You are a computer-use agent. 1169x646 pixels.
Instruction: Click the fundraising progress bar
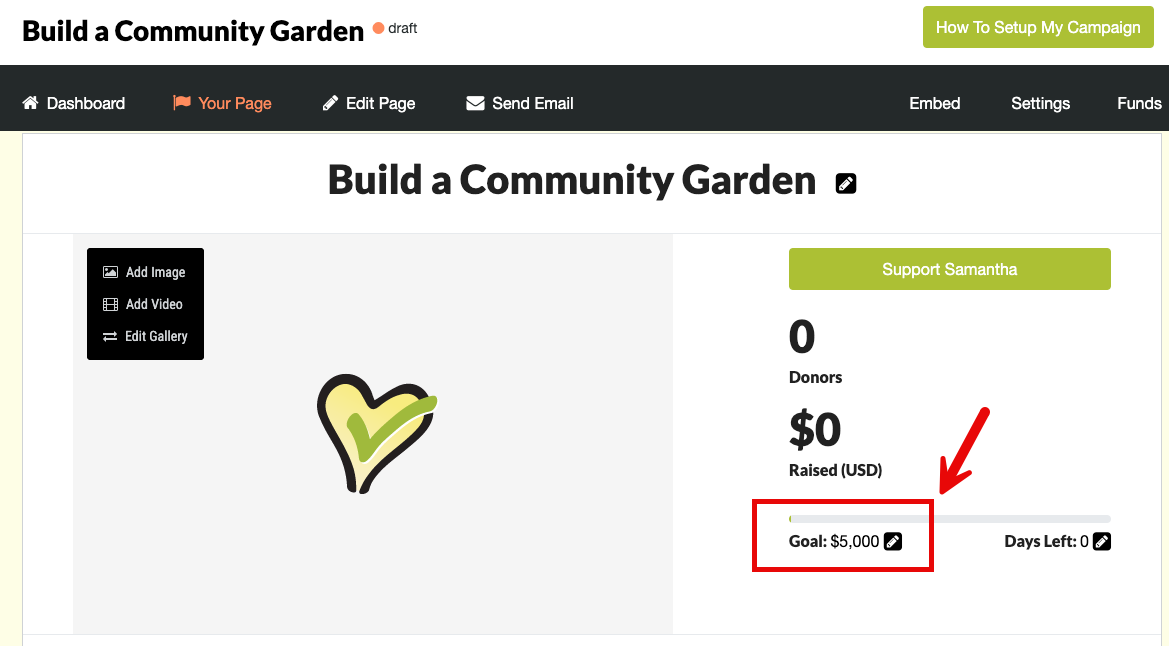949,518
